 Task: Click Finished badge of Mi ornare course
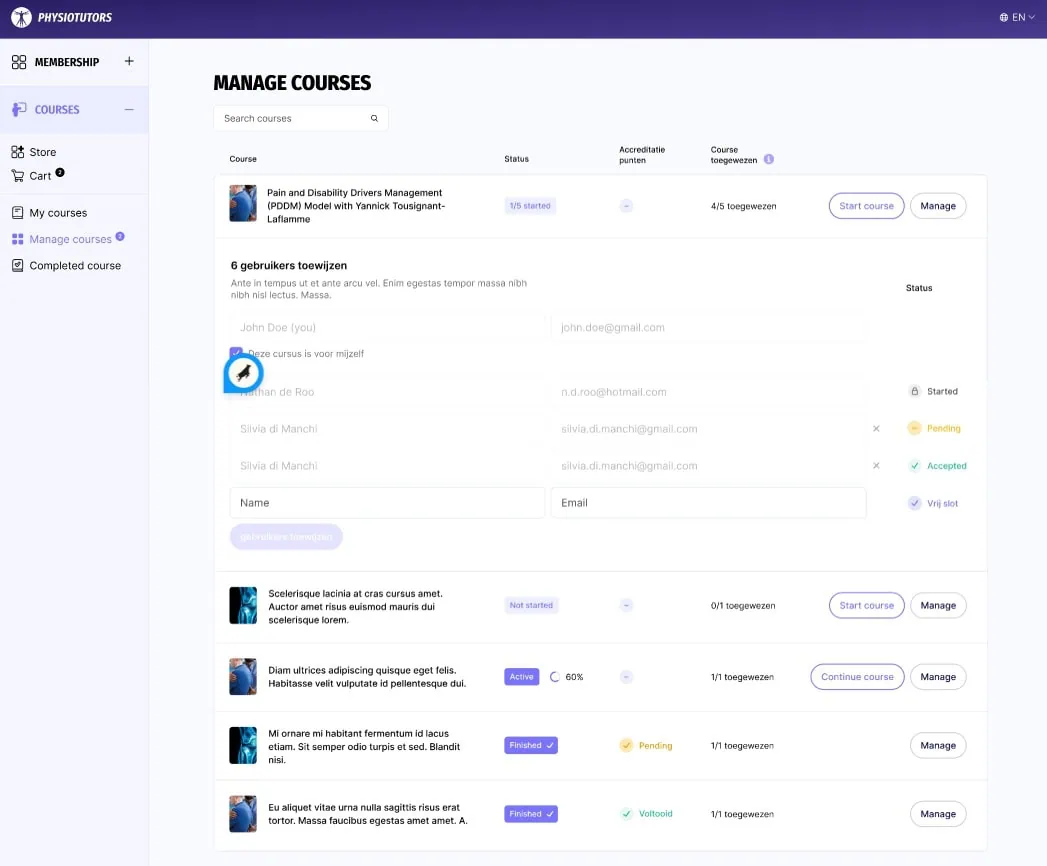click(531, 745)
